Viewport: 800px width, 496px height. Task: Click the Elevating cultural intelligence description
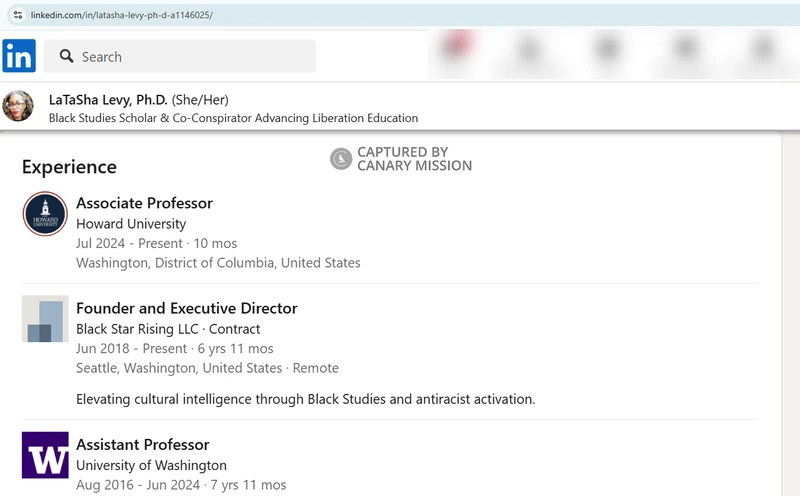(x=306, y=399)
